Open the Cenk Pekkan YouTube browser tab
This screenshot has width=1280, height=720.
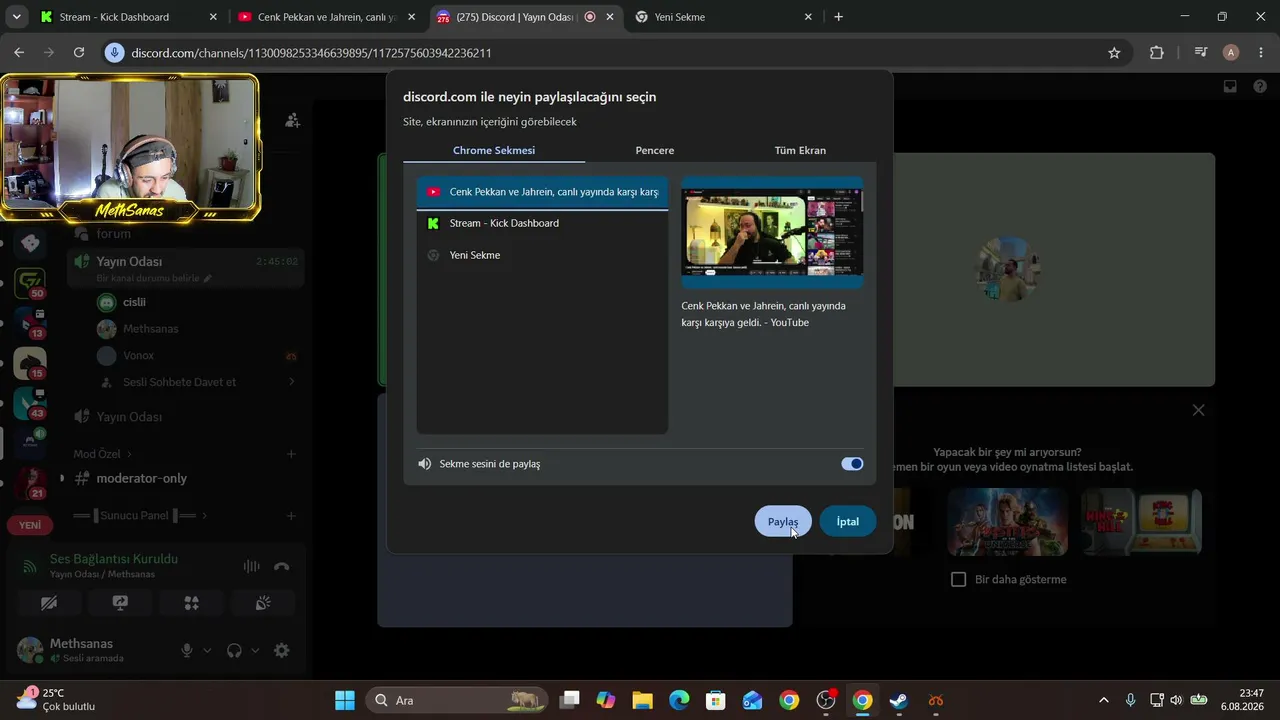coord(327,17)
